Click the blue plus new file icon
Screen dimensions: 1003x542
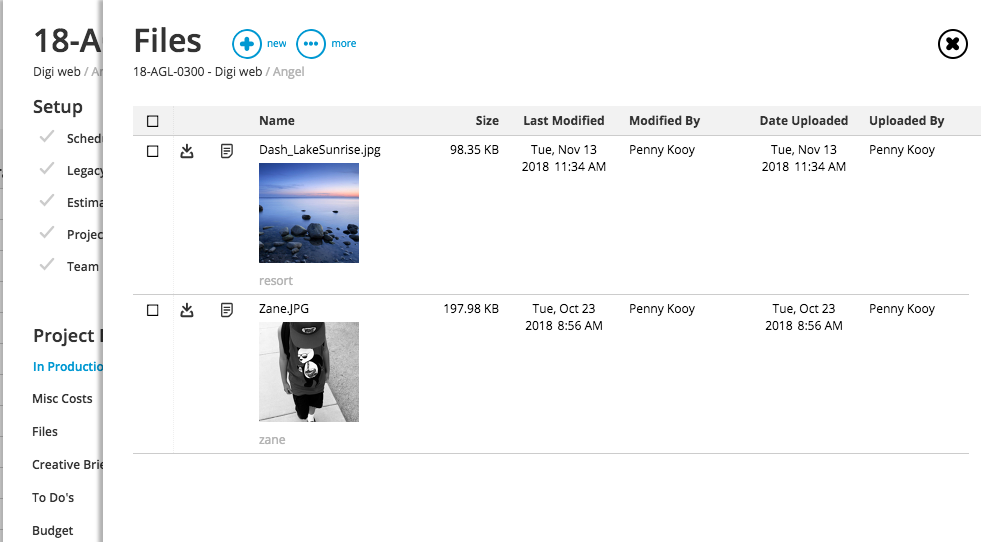(x=245, y=44)
